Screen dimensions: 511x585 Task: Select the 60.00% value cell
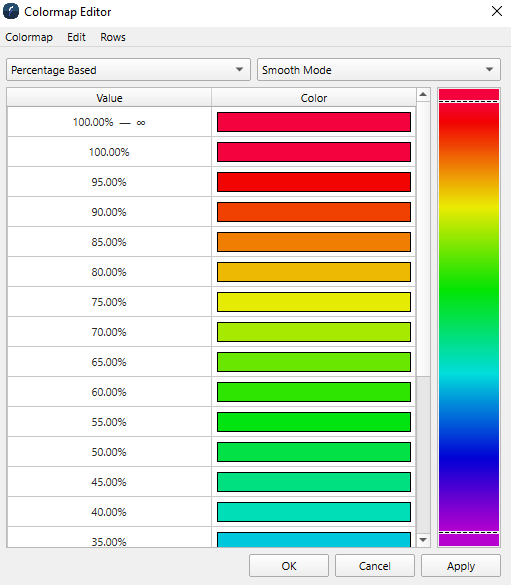109,392
